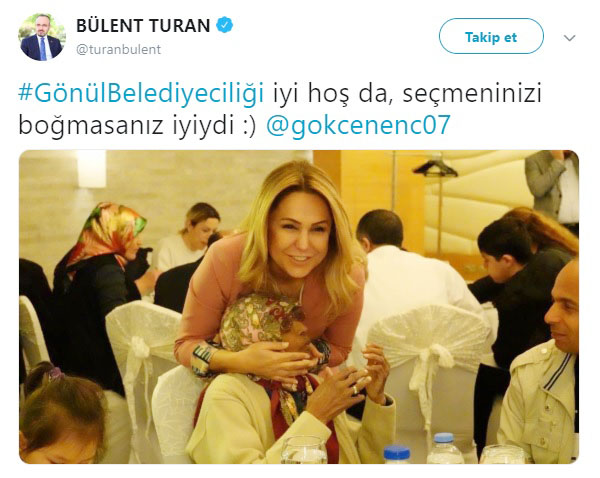Click the Takip et follow button
The width and height of the screenshot is (600, 478).
[491, 36]
